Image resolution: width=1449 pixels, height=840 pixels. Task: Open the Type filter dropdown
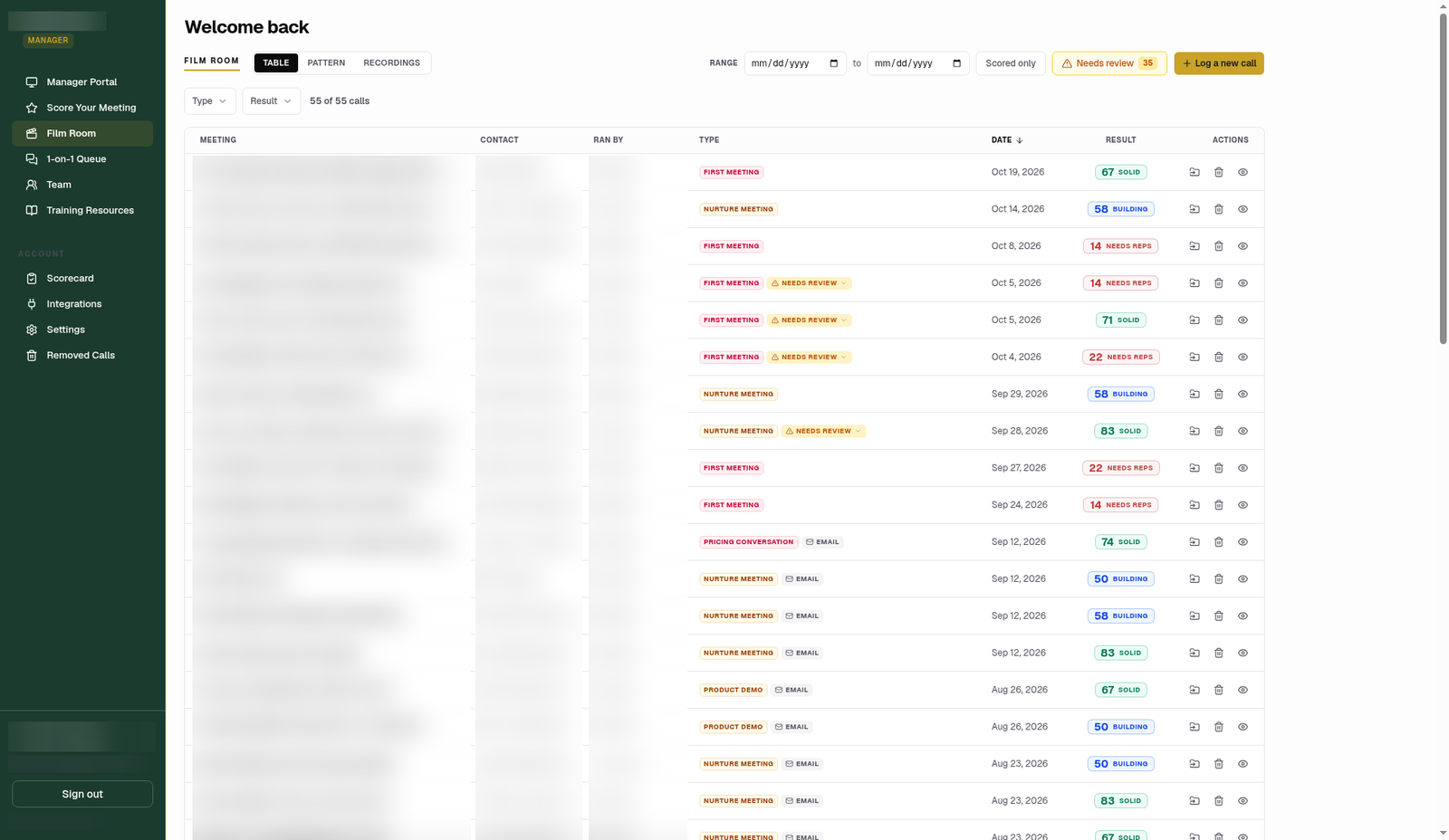(x=210, y=101)
